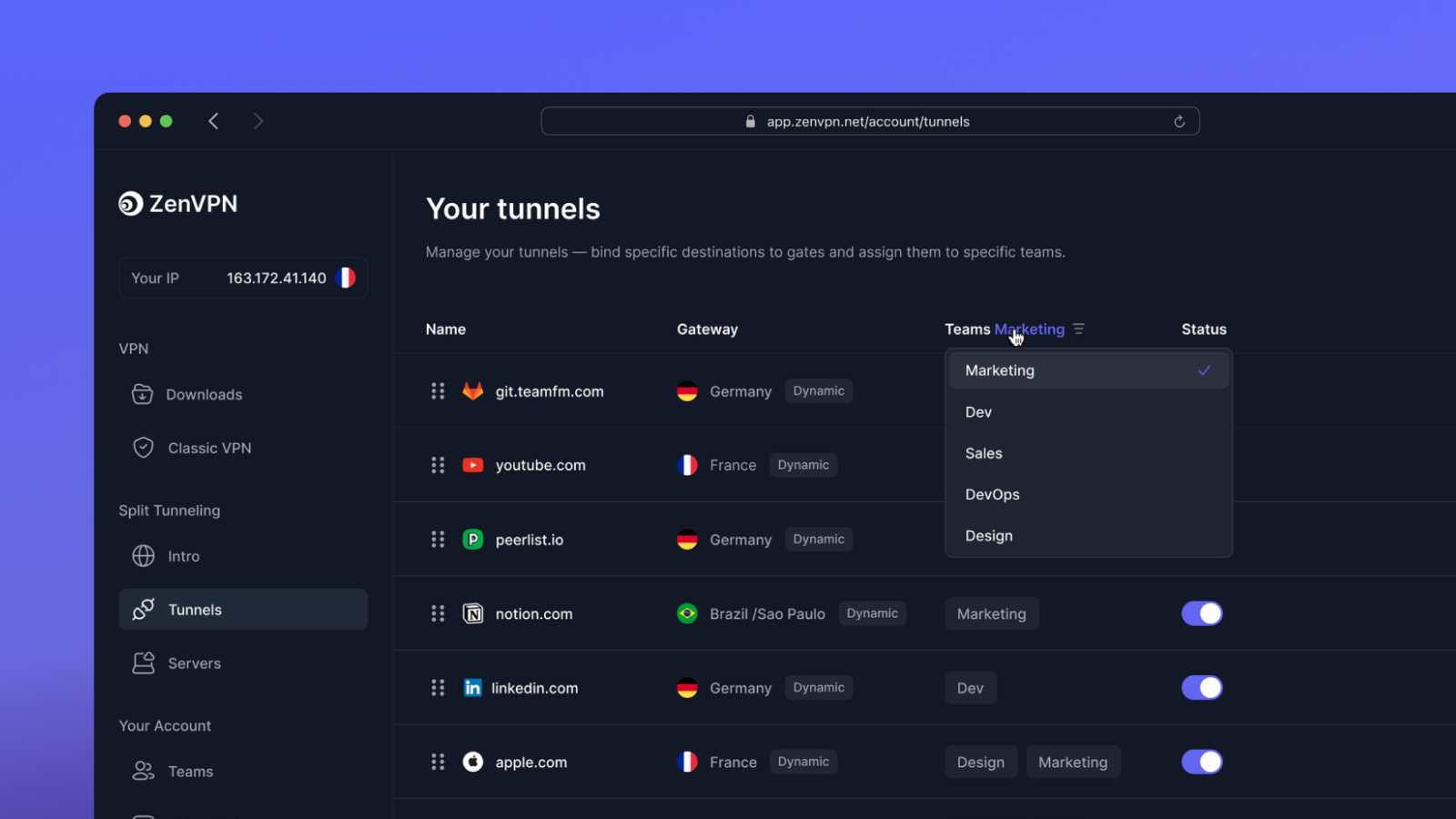
Task: Grab the drag handle for apple.com
Action: click(438, 762)
